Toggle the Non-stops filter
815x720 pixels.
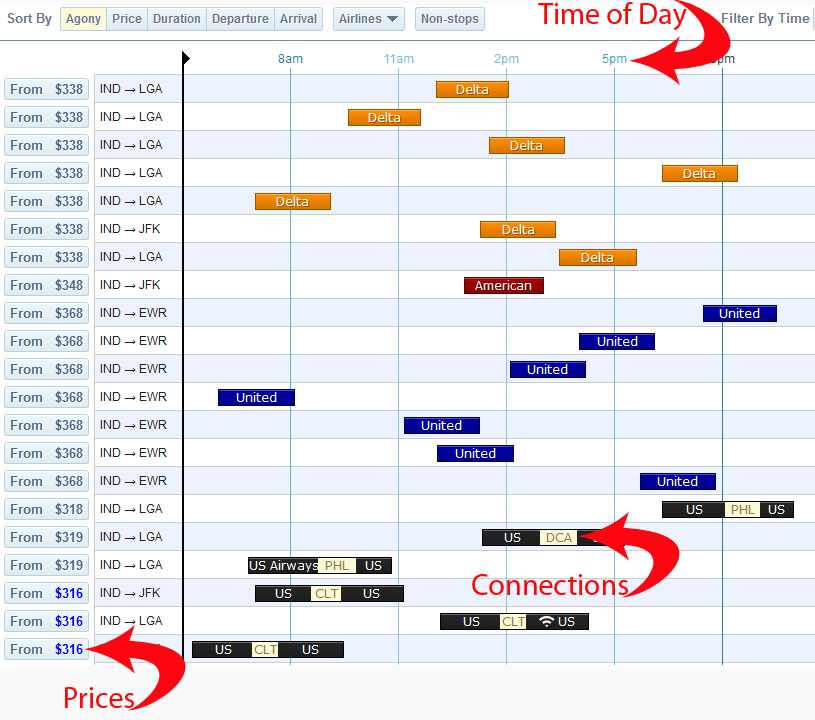click(449, 19)
